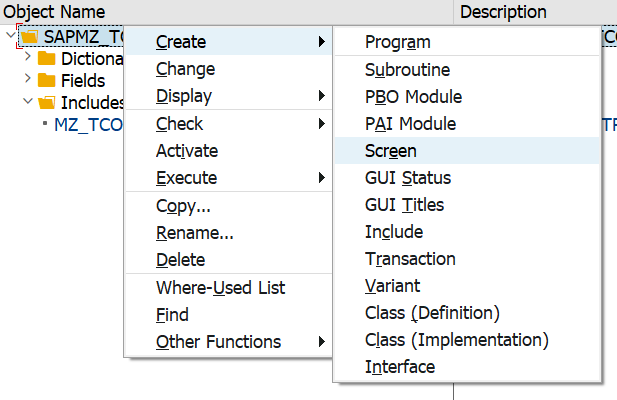This screenshot has height=400, width=617.
Task: Select Class (Definition) in Create submenu
Action: [467, 313]
